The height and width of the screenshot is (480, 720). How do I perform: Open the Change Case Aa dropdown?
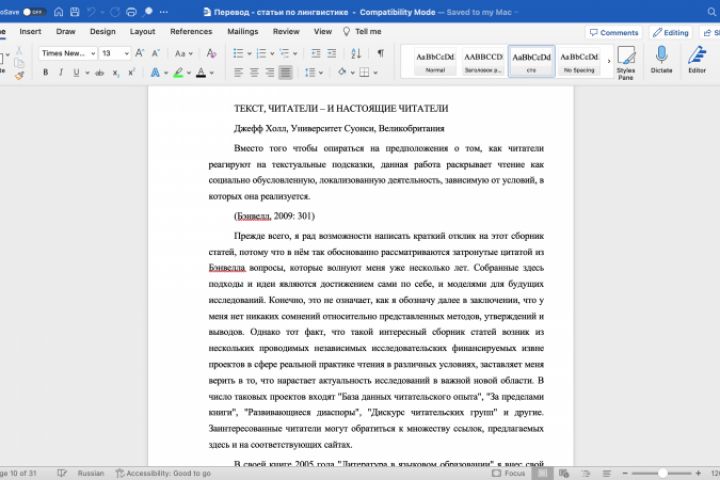pyautogui.click(x=183, y=54)
